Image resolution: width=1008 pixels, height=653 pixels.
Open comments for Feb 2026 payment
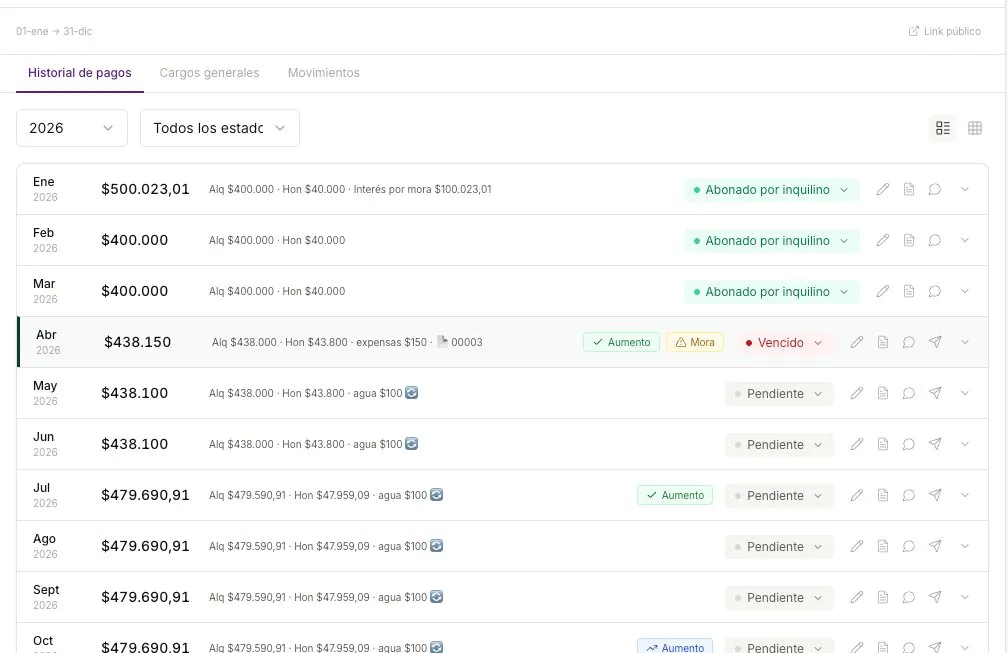pos(935,240)
